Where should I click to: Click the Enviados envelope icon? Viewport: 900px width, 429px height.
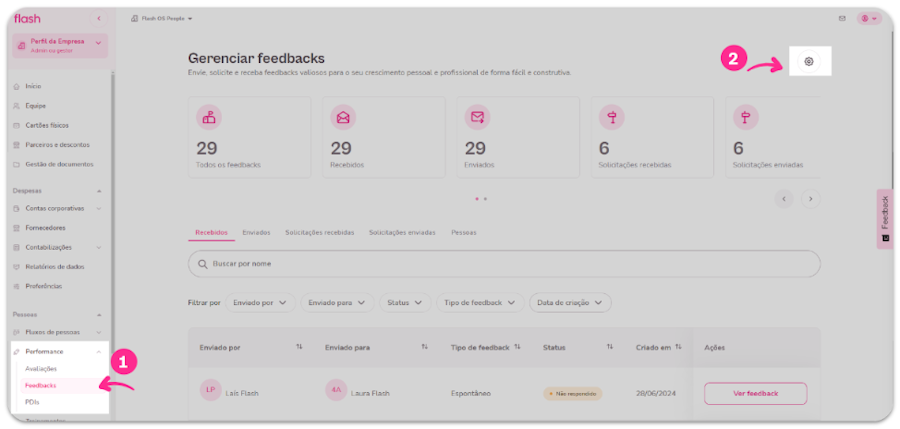(478, 117)
